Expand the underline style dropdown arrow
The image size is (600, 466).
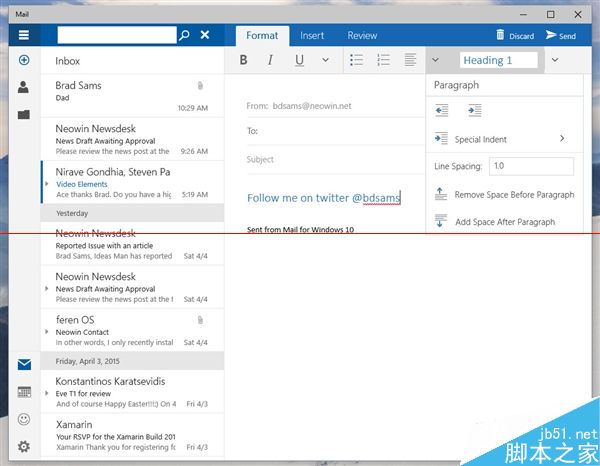[x=325, y=60]
